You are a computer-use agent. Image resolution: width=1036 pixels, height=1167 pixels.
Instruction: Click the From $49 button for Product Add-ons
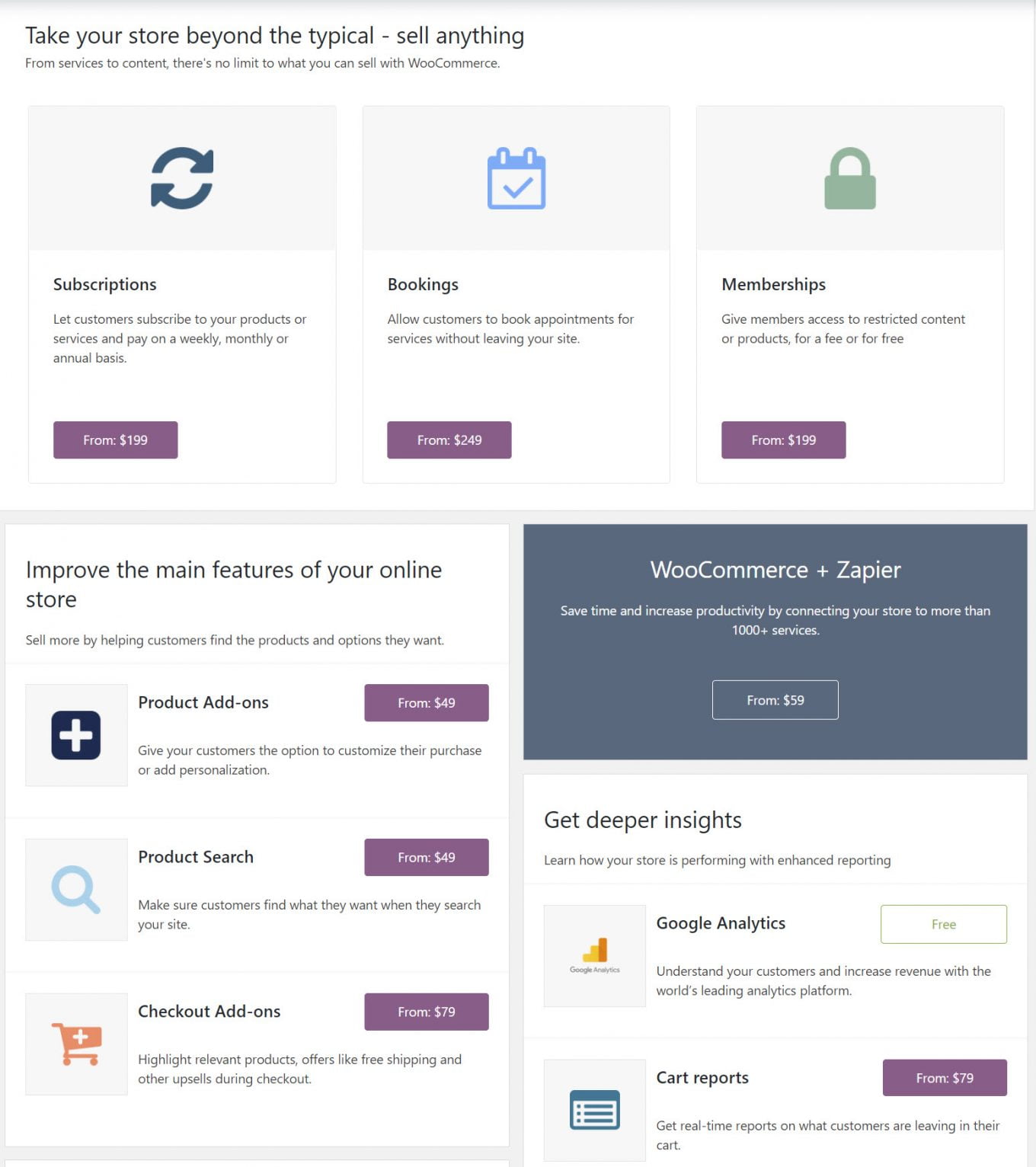(426, 702)
